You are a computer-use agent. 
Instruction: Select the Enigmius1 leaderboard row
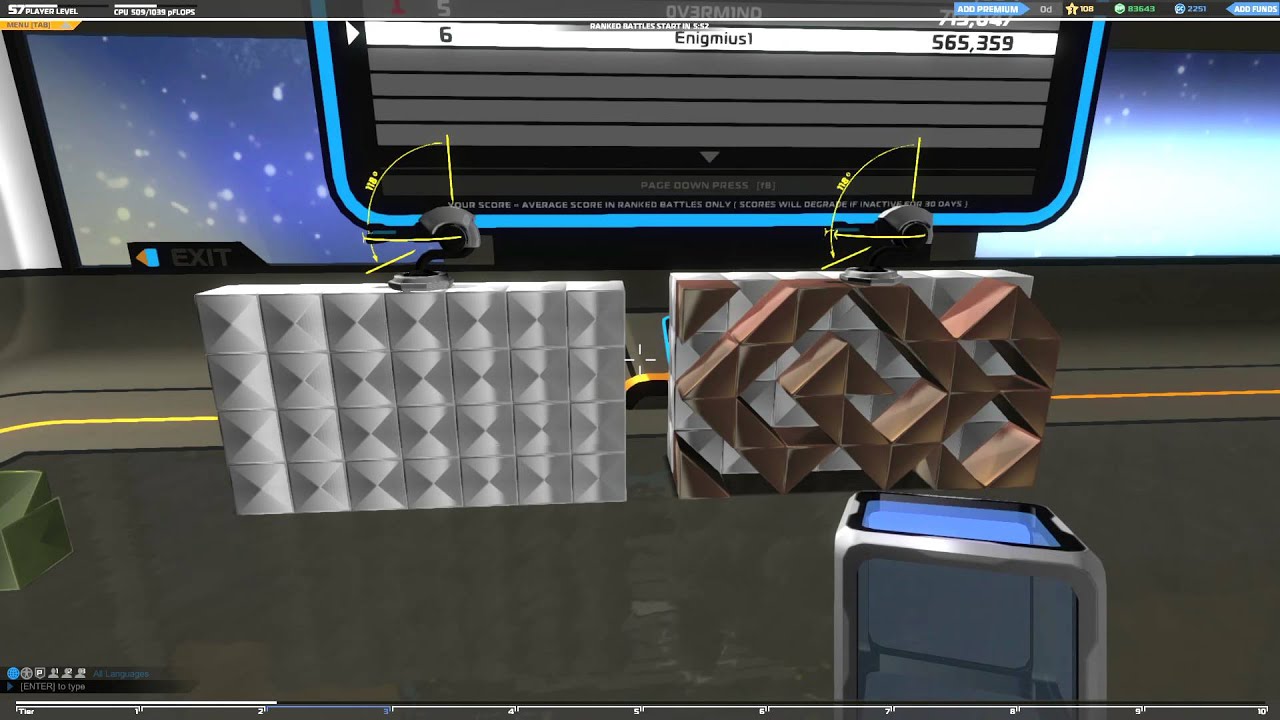710,37
